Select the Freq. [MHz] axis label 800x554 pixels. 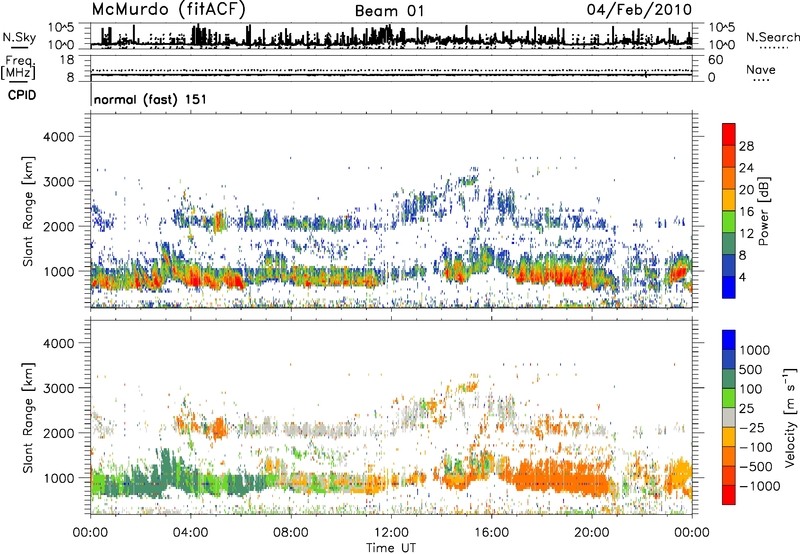click(19, 68)
